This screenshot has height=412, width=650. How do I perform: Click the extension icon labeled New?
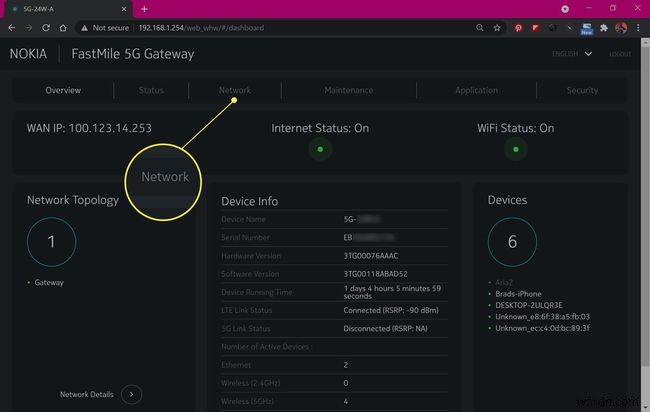pos(587,28)
